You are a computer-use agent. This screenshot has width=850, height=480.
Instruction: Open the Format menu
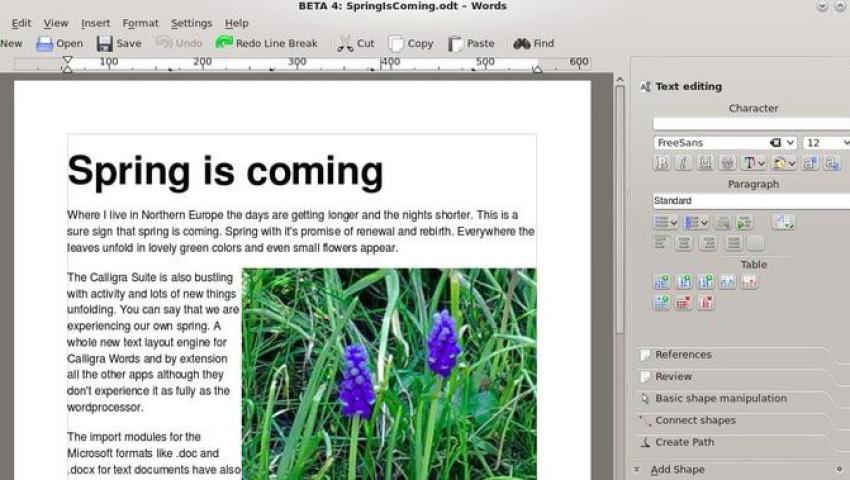click(140, 23)
